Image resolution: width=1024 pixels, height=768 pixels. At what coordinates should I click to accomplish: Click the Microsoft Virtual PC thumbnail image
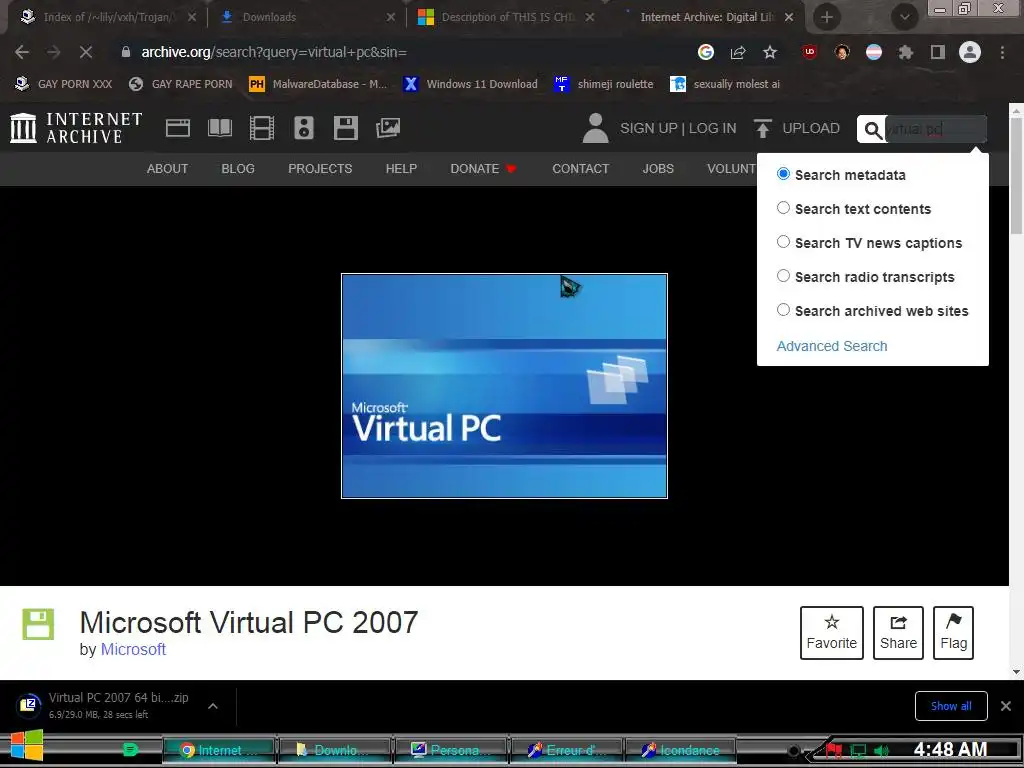[504, 386]
